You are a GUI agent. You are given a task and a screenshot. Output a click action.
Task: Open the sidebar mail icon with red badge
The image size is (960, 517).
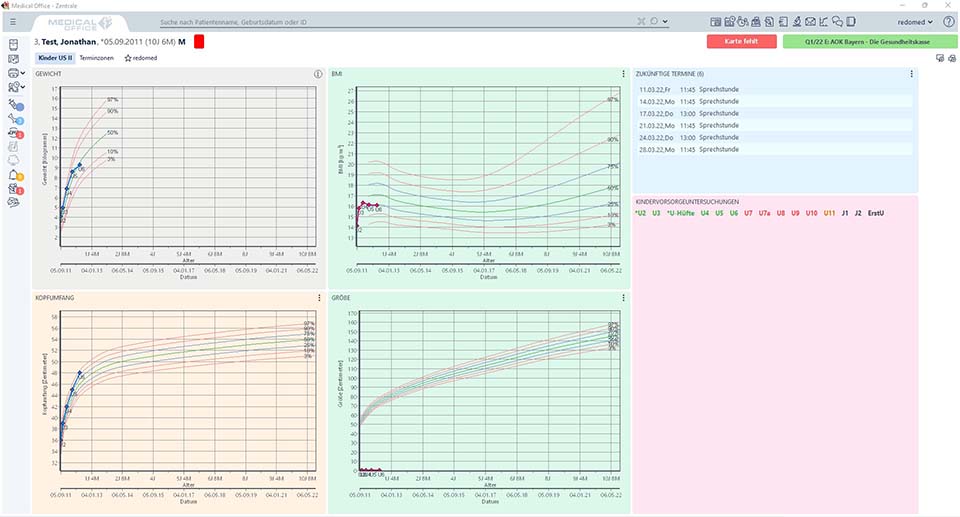[x=15, y=189]
